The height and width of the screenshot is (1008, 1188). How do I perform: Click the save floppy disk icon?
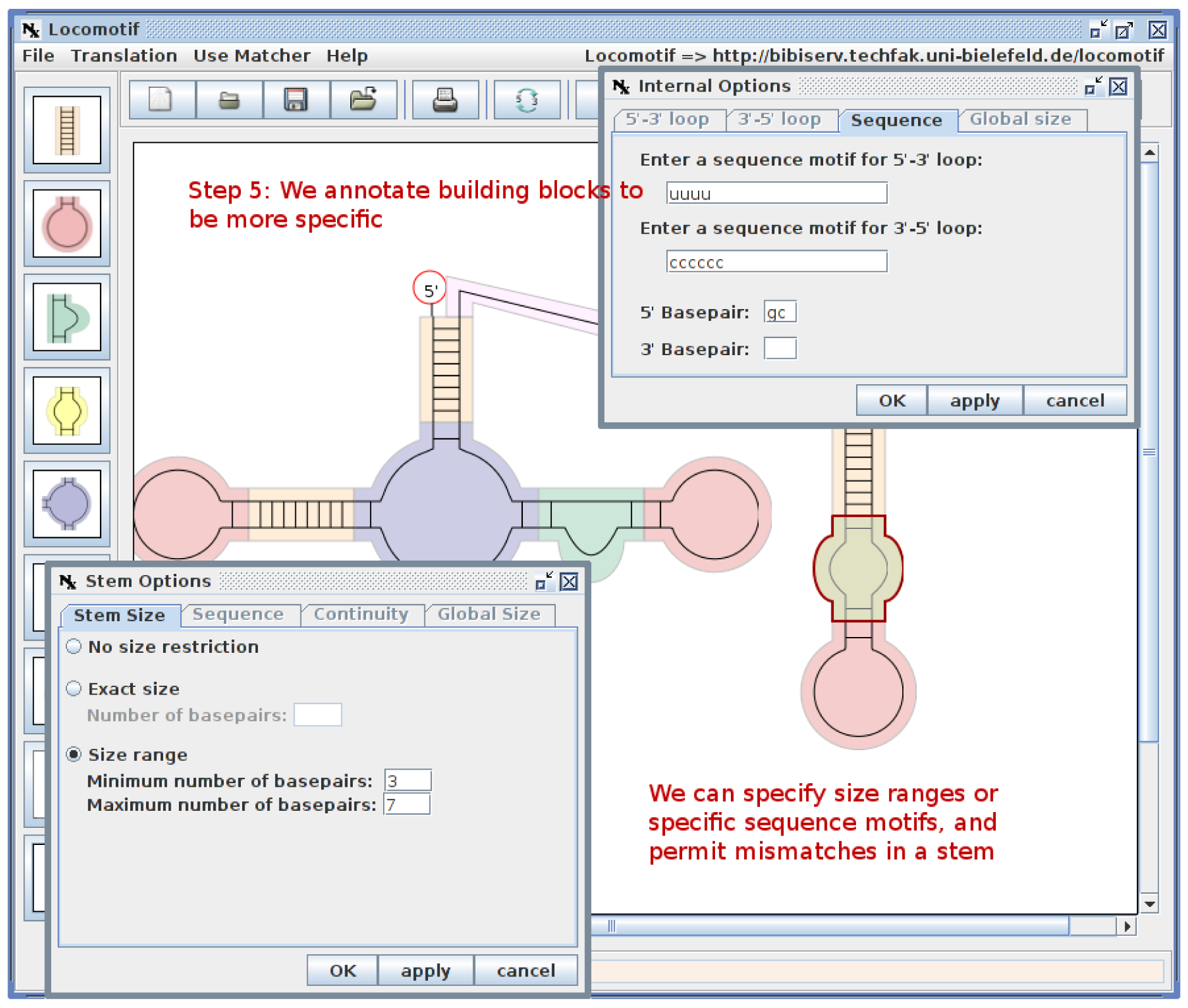pyautogui.click(x=297, y=100)
